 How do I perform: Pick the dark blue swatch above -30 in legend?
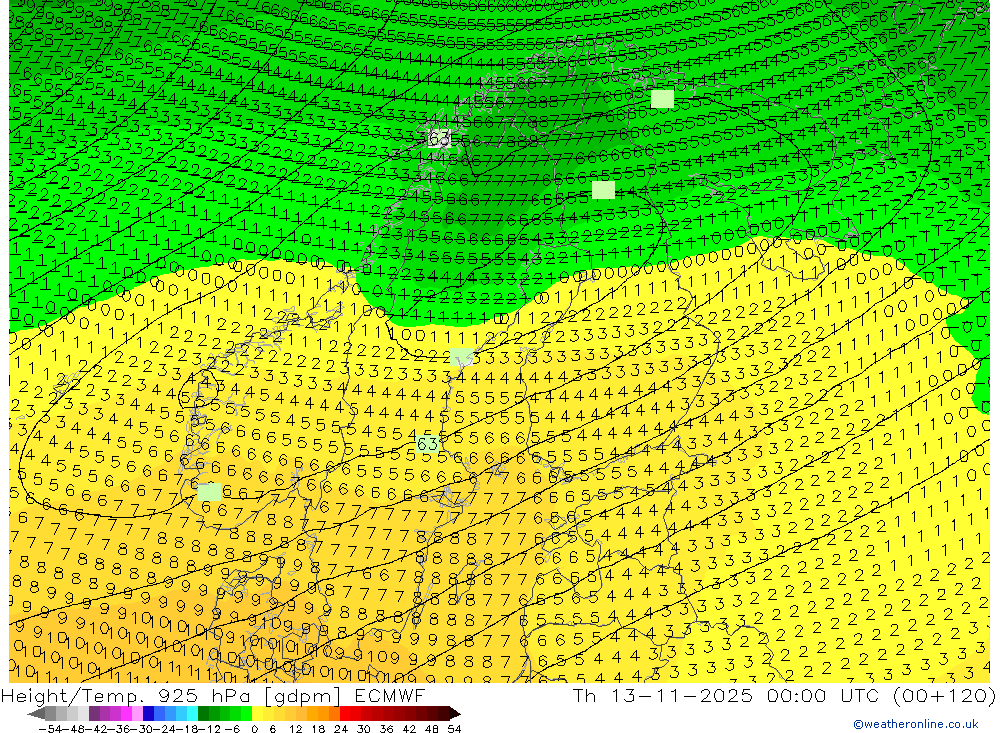point(148,713)
